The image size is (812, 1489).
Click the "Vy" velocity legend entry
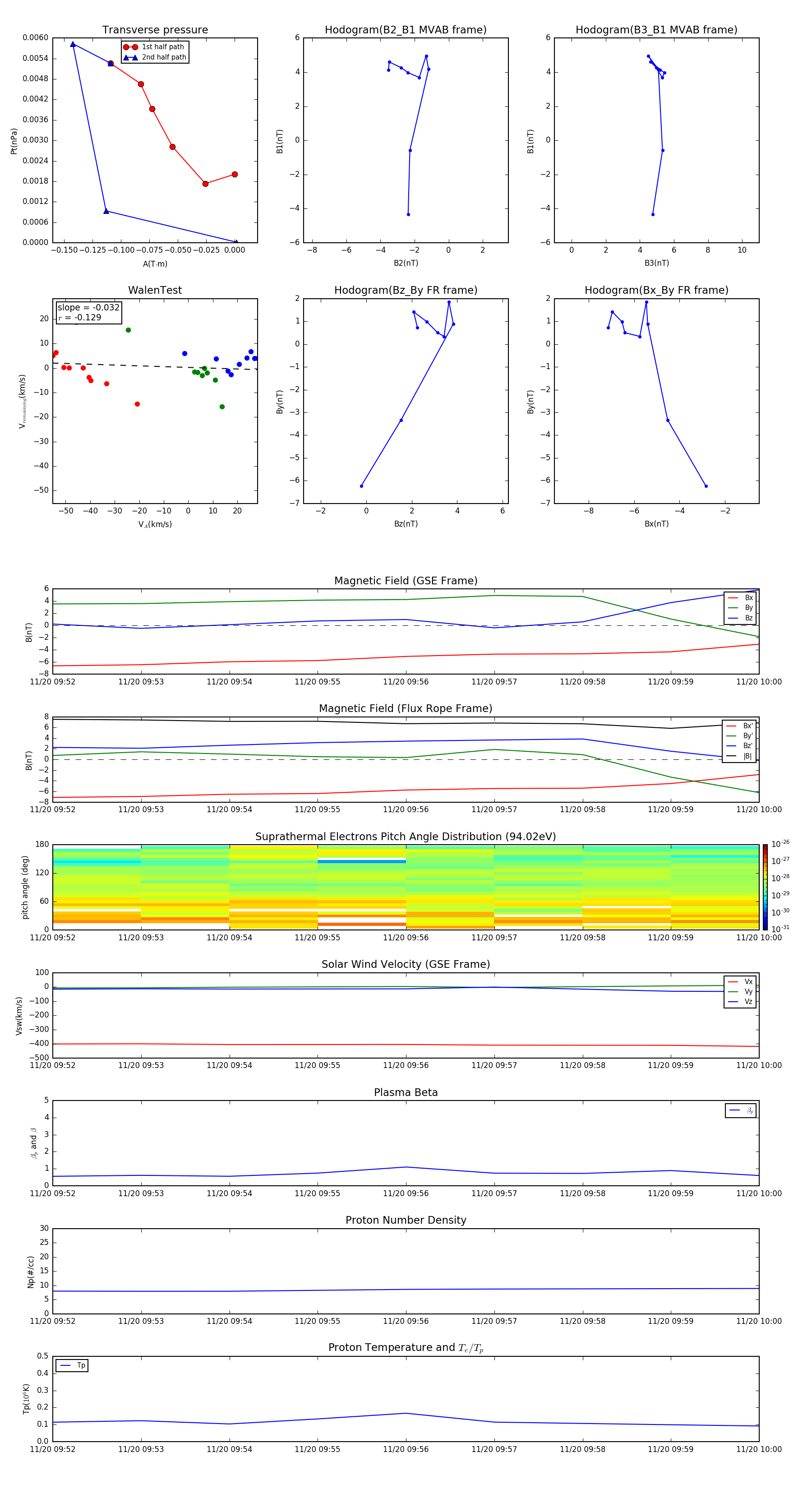click(740, 991)
